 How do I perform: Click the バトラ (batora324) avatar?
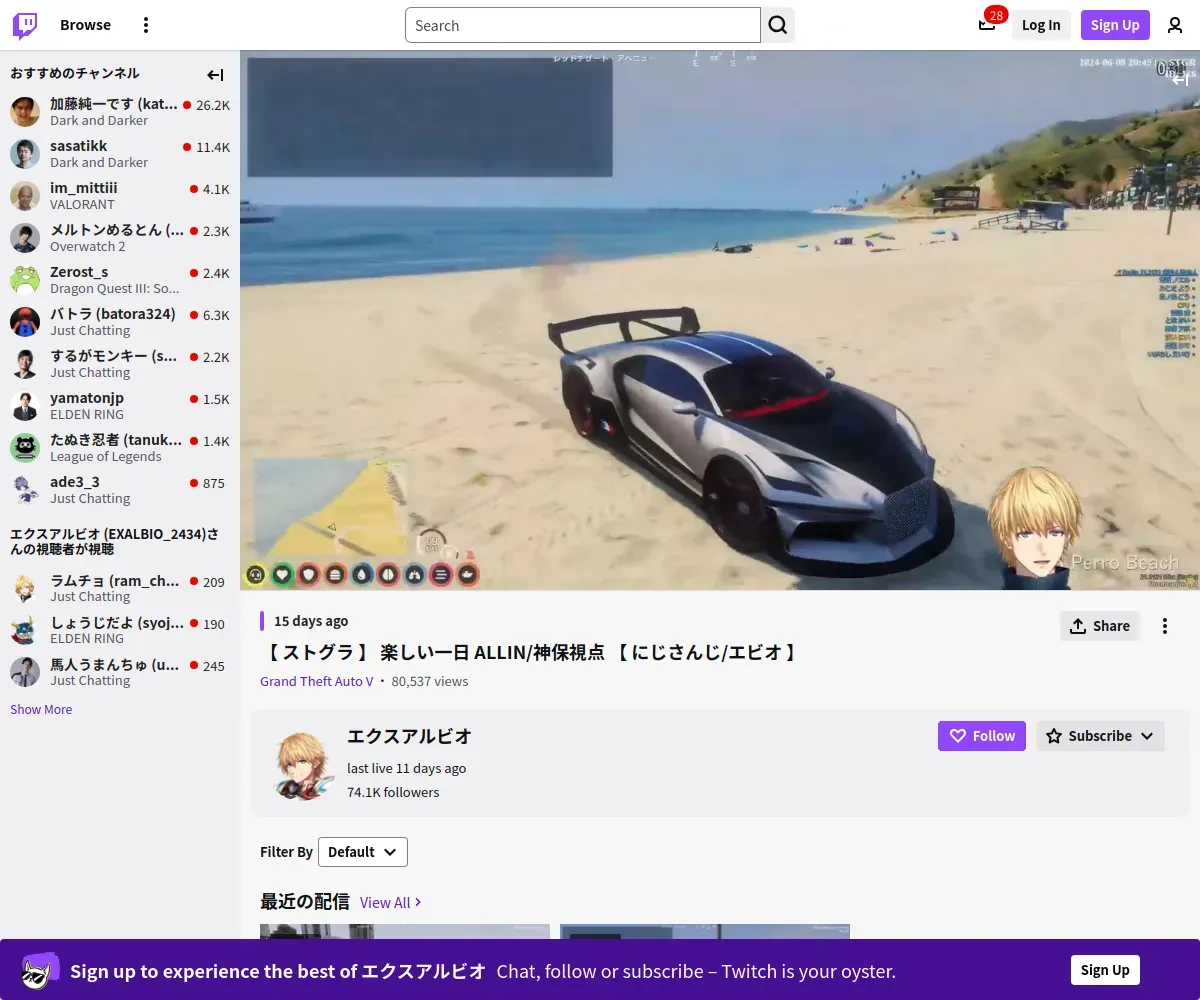click(x=25, y=321)
